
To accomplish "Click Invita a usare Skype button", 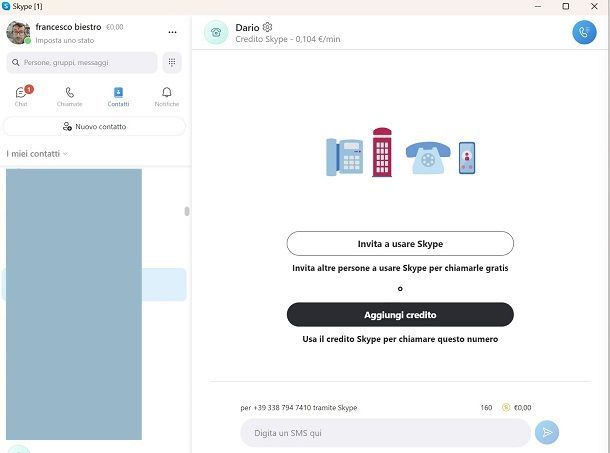I will (400, 244).
